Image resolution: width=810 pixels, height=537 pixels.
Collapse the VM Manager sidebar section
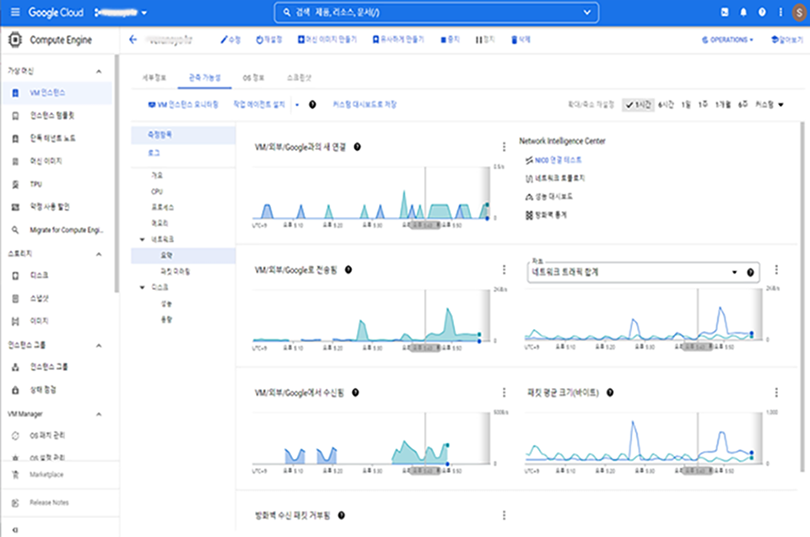[99, 414]
